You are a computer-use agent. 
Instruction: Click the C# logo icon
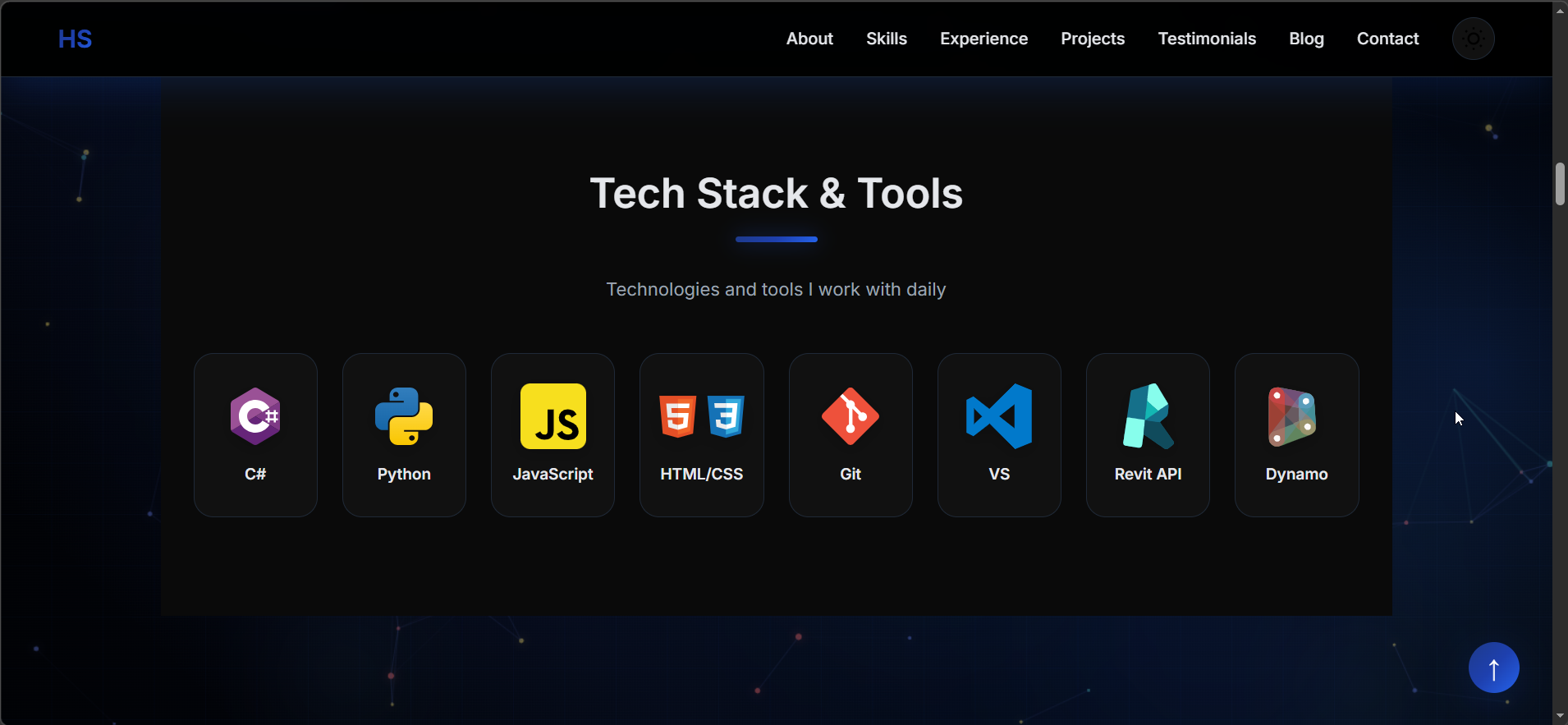[x=255, y=416]
